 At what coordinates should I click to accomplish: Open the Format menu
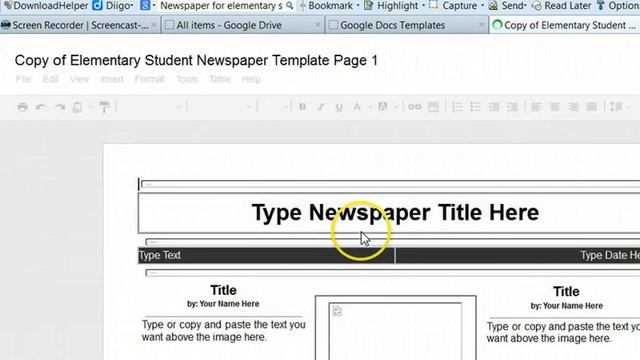click(149, 79)
